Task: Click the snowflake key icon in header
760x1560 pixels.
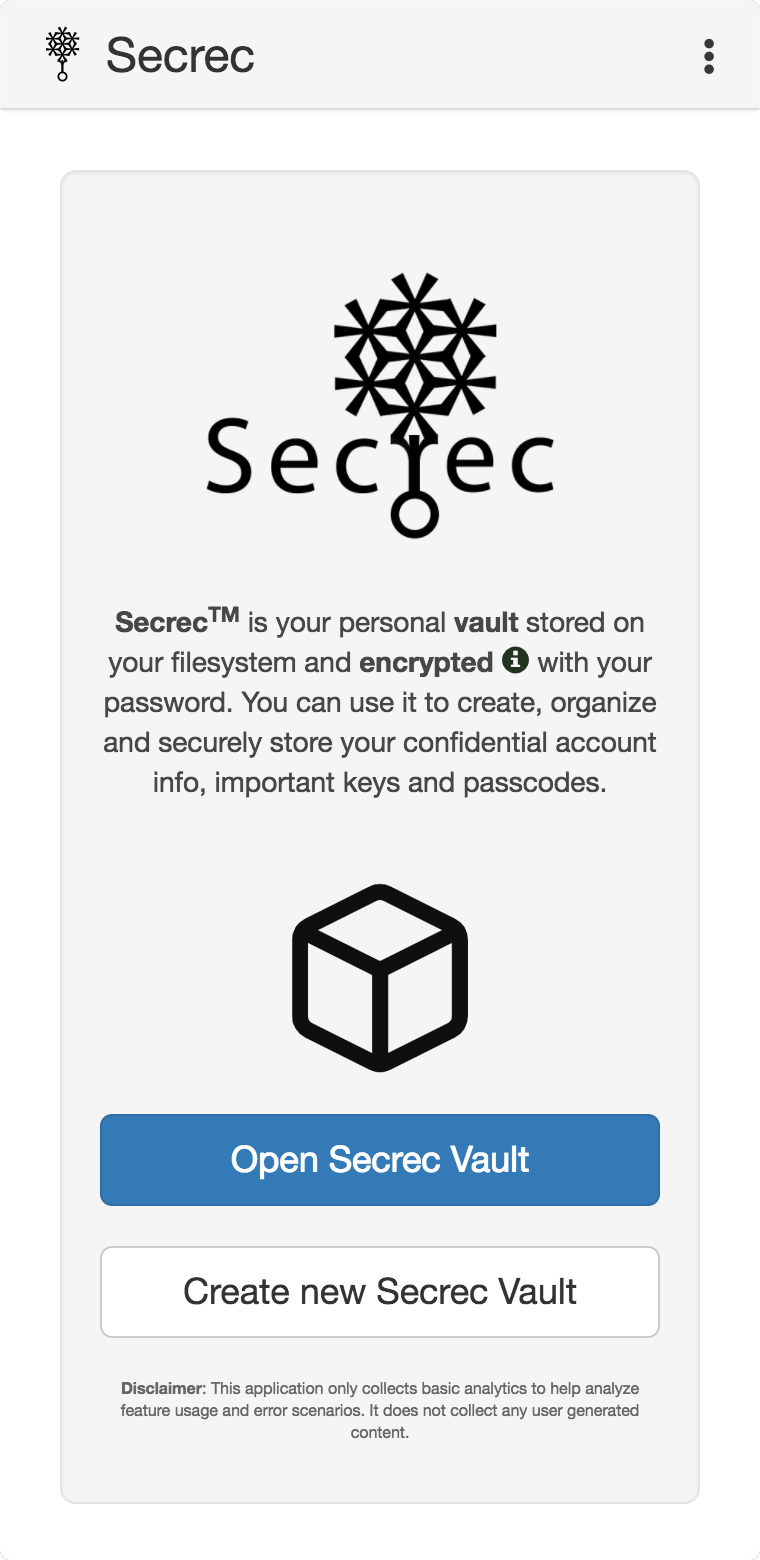Action: pos(63,54)
